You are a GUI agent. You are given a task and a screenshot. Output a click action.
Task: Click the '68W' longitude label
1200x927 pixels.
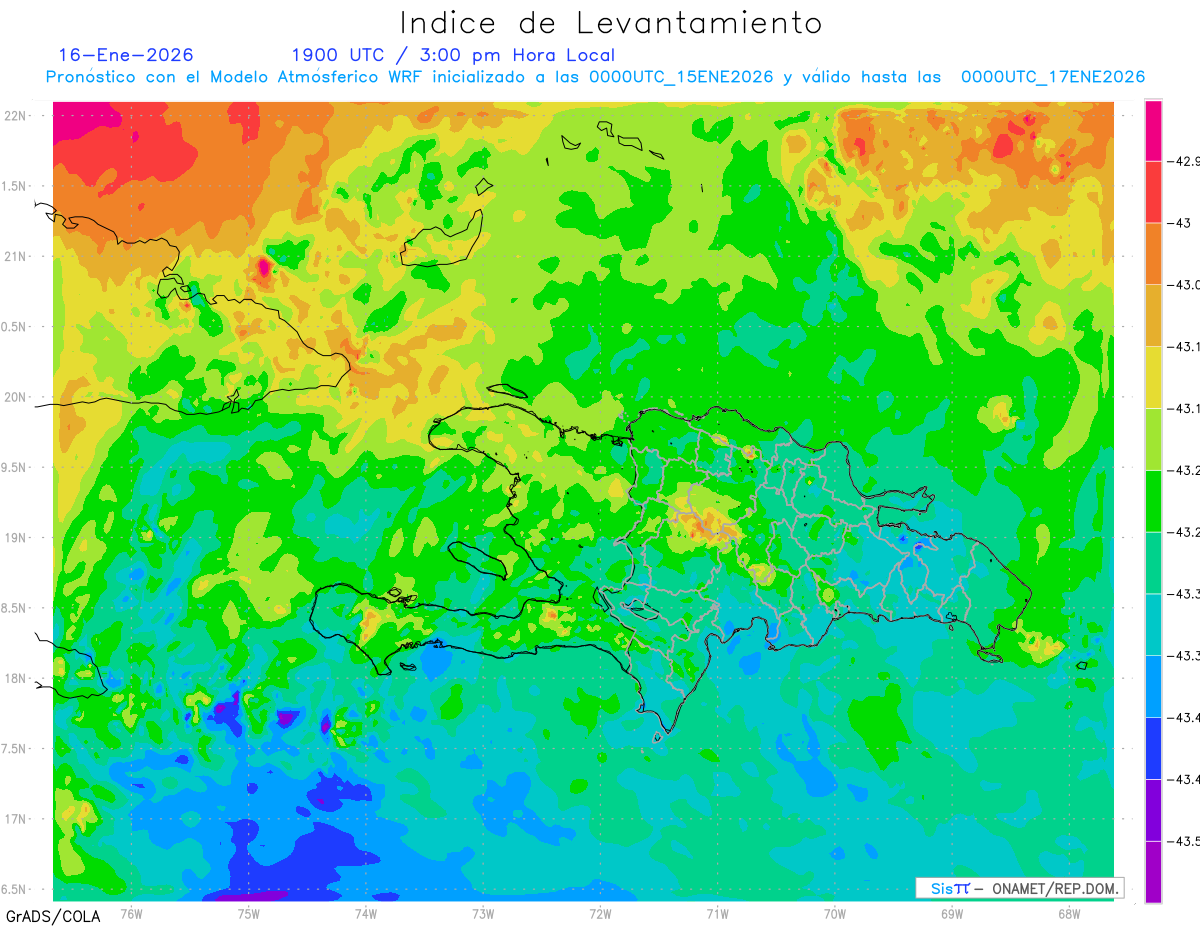pyautogui.click(x=1069, y=914)
